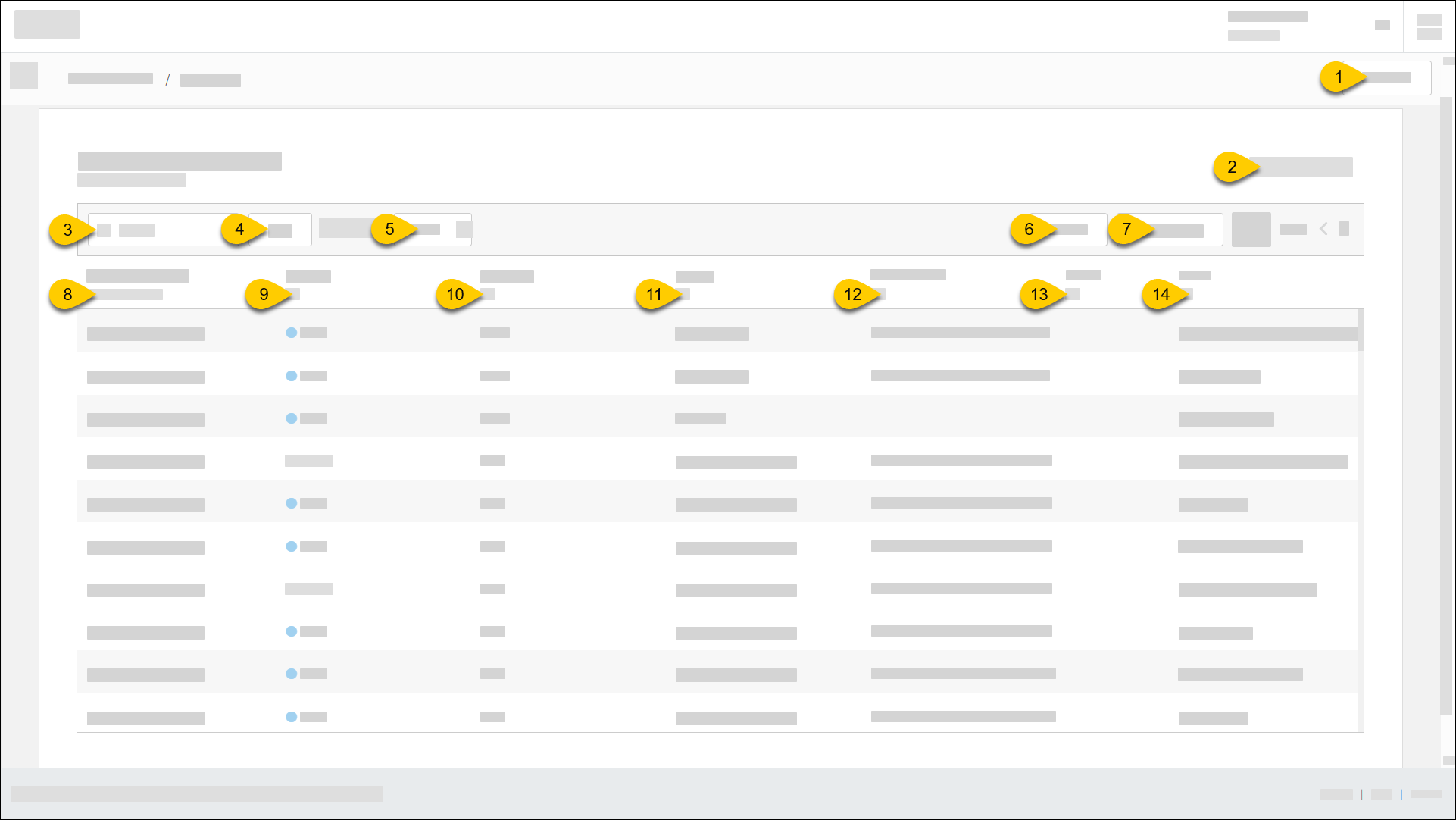
Task: Click the sidebar menu icon left of breadcrumb
Action: coord(23,76)
